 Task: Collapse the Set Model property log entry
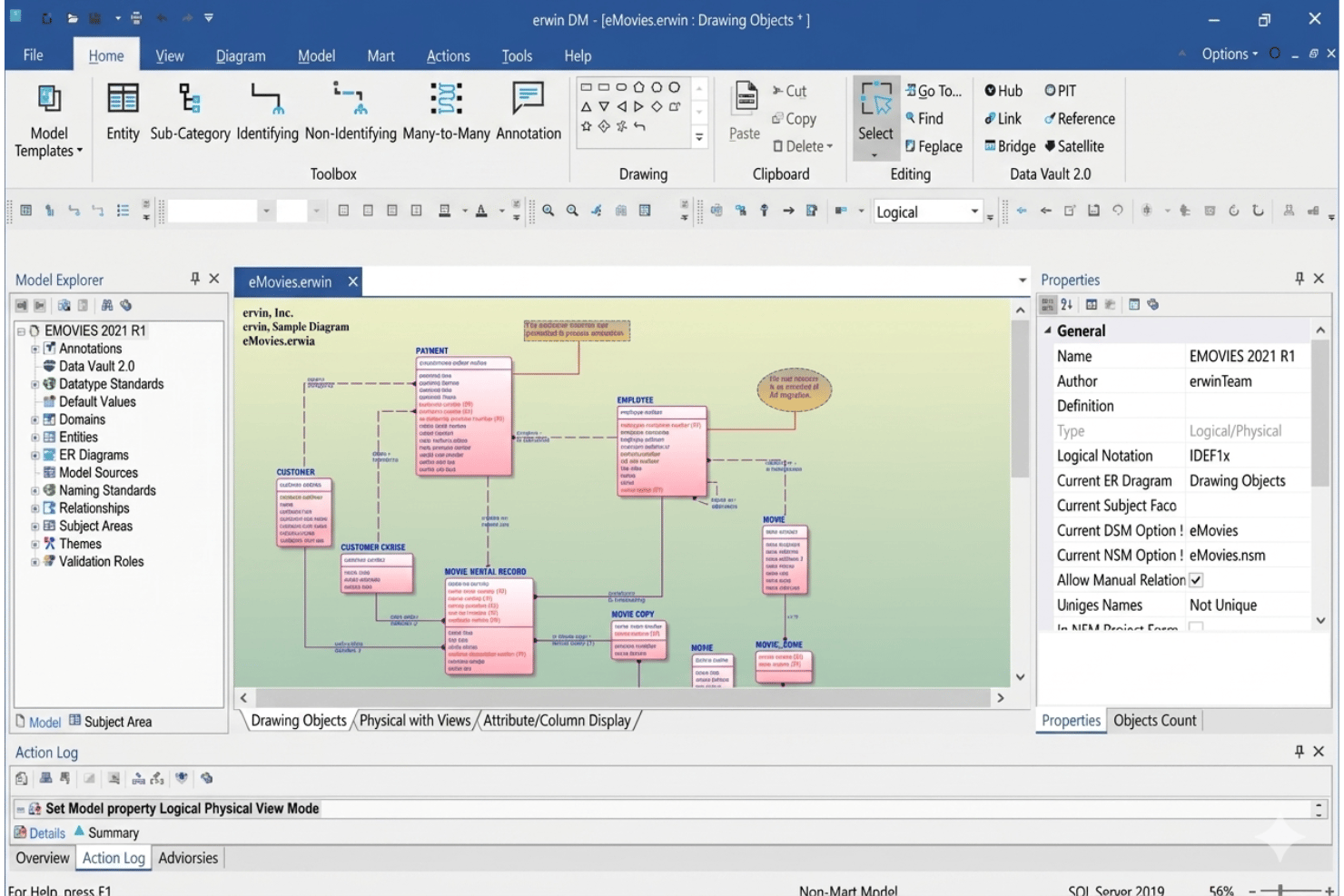point(20,809)
